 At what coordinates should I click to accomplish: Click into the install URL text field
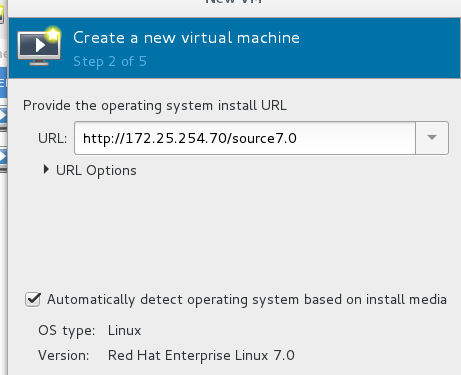[245, 138]
